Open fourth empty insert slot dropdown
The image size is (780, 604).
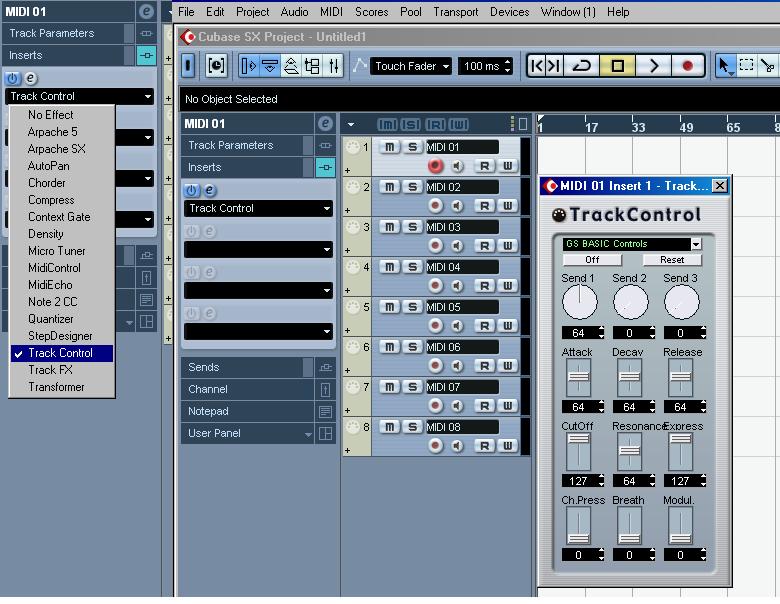[x=258, y=331]
